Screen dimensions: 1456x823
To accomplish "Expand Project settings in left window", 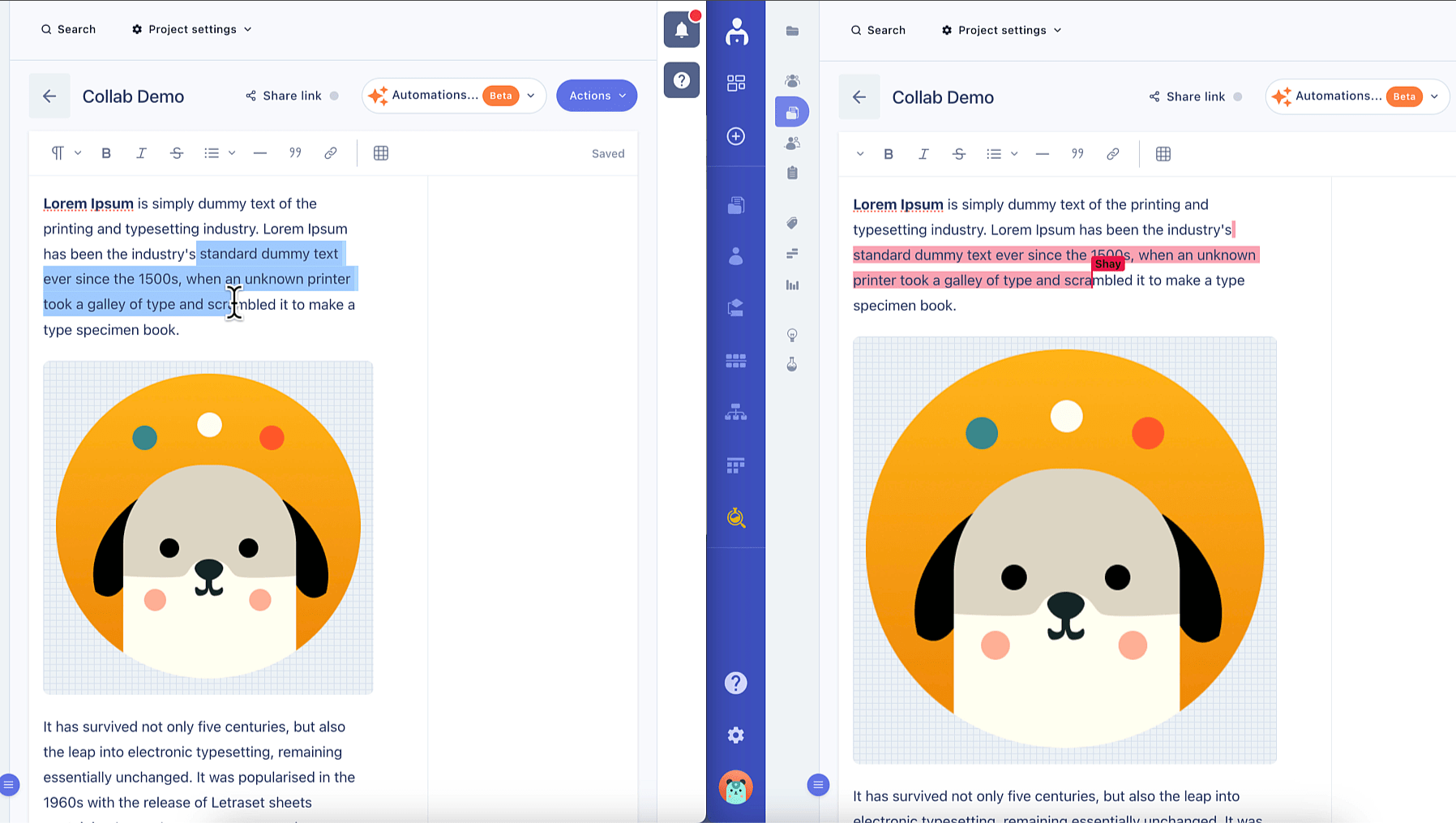I will coord(192,29).
